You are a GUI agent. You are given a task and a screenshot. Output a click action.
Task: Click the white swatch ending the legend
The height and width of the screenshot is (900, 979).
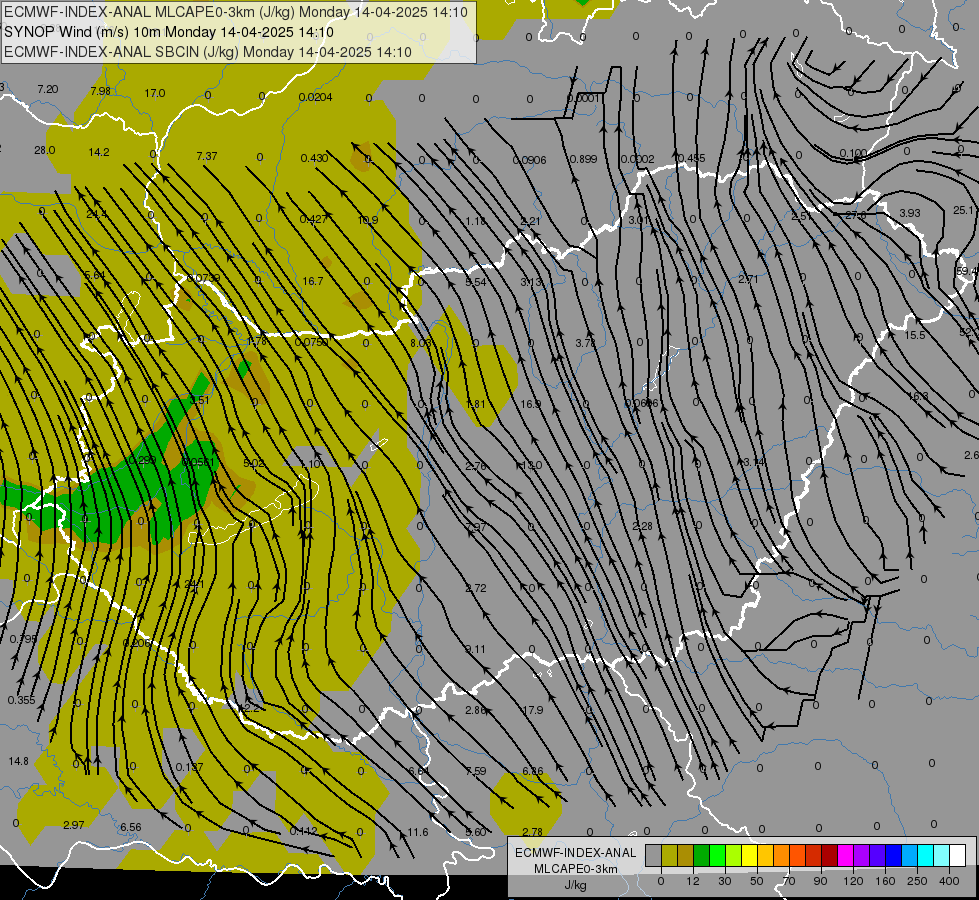point(958,855)
